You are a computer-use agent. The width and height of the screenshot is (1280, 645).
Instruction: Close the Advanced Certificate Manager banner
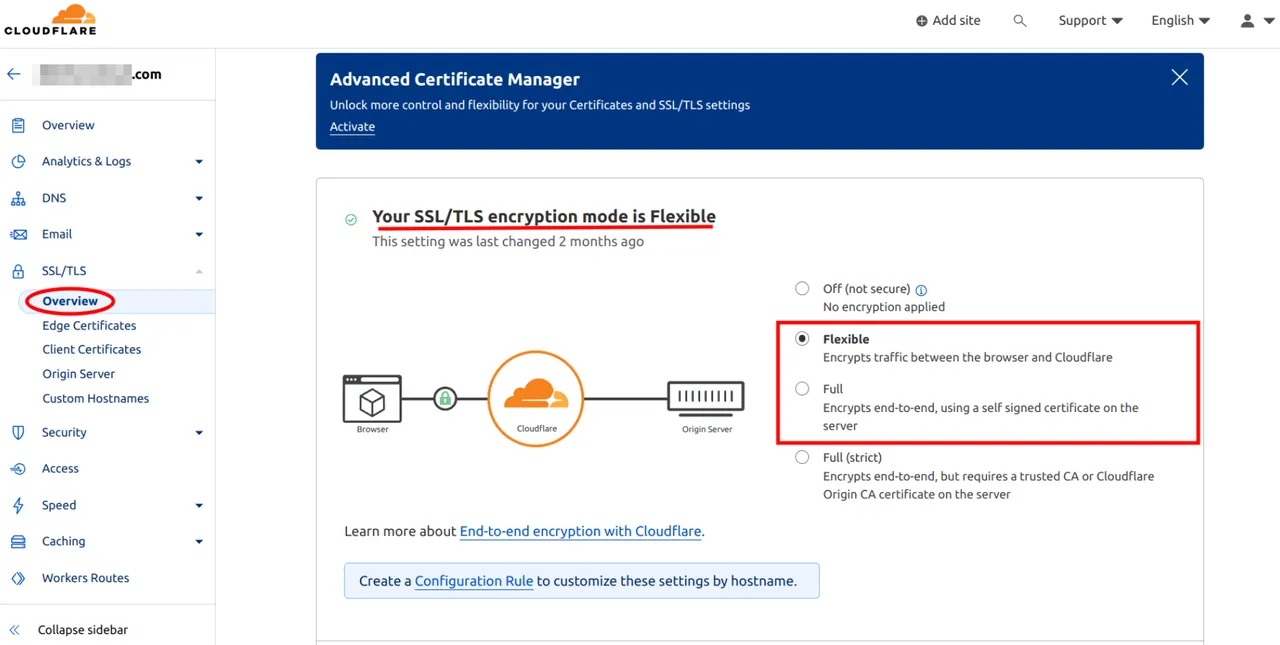point(1180,77)
